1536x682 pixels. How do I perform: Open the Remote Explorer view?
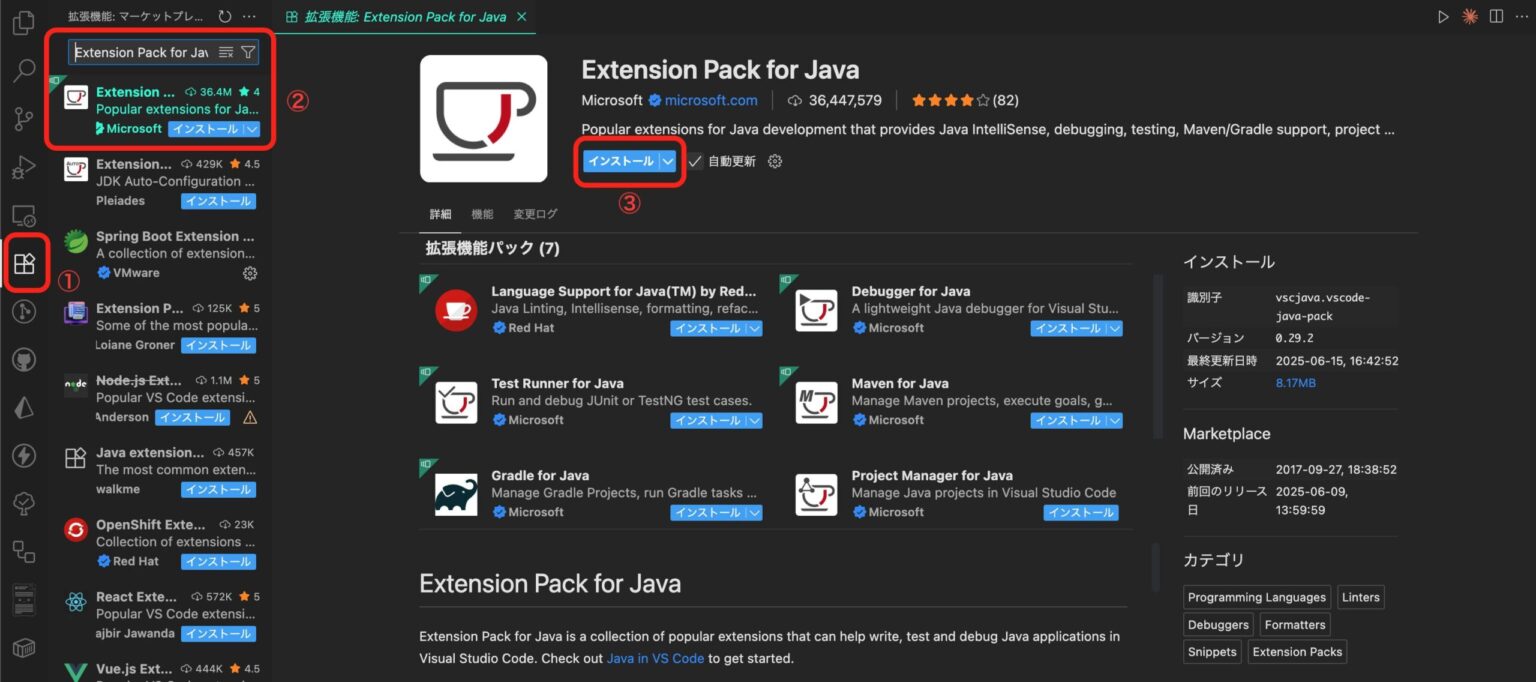click(23, 214)
